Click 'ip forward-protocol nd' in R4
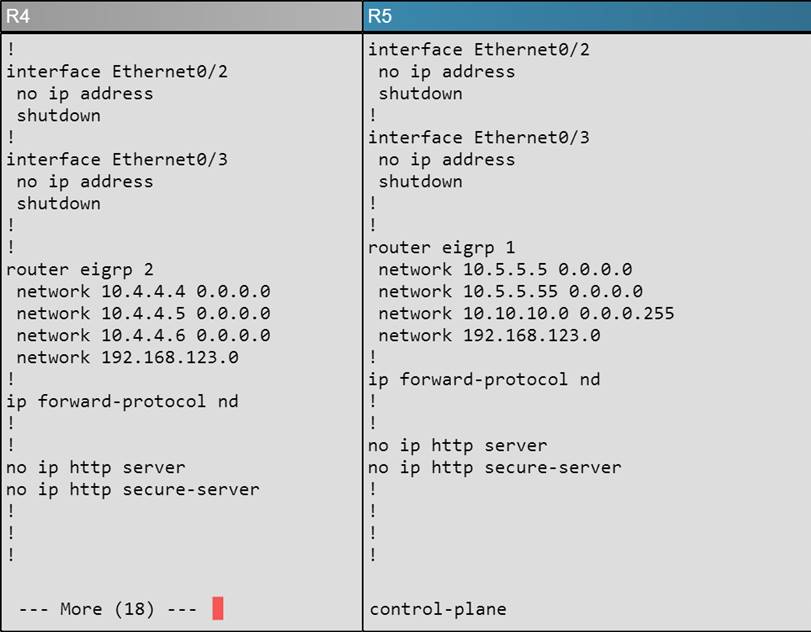Image resolution: width=811 pixels, height=632 pixels. (x=122, y=401)
